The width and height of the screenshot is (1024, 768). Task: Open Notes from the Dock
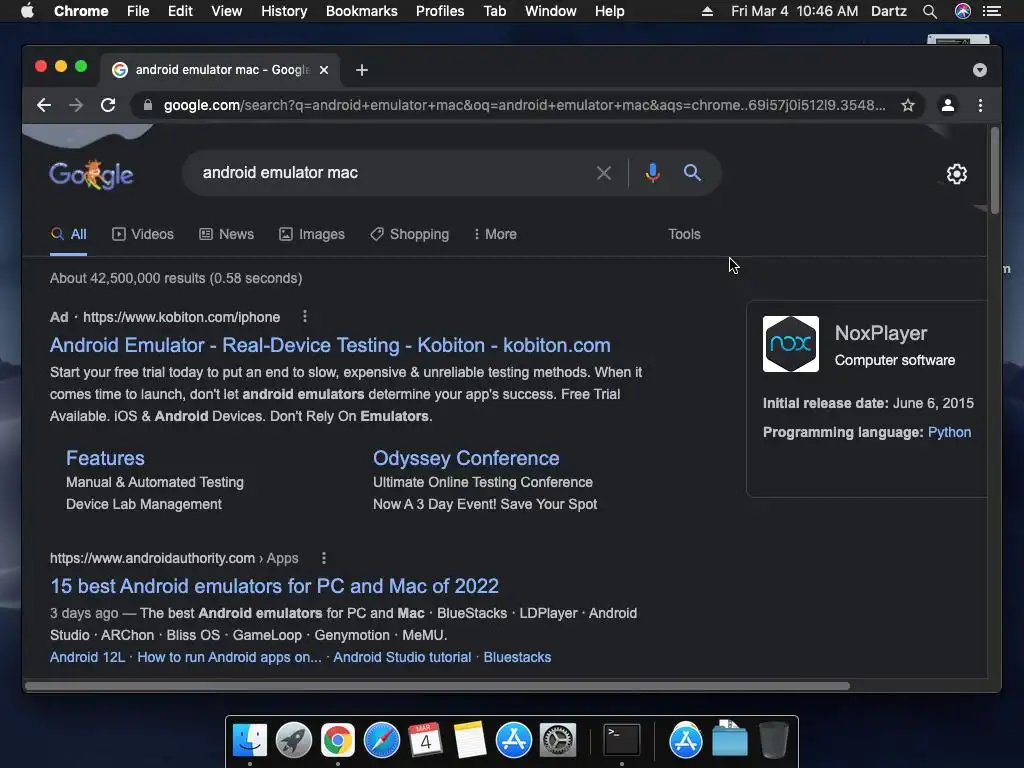[470, 740]
